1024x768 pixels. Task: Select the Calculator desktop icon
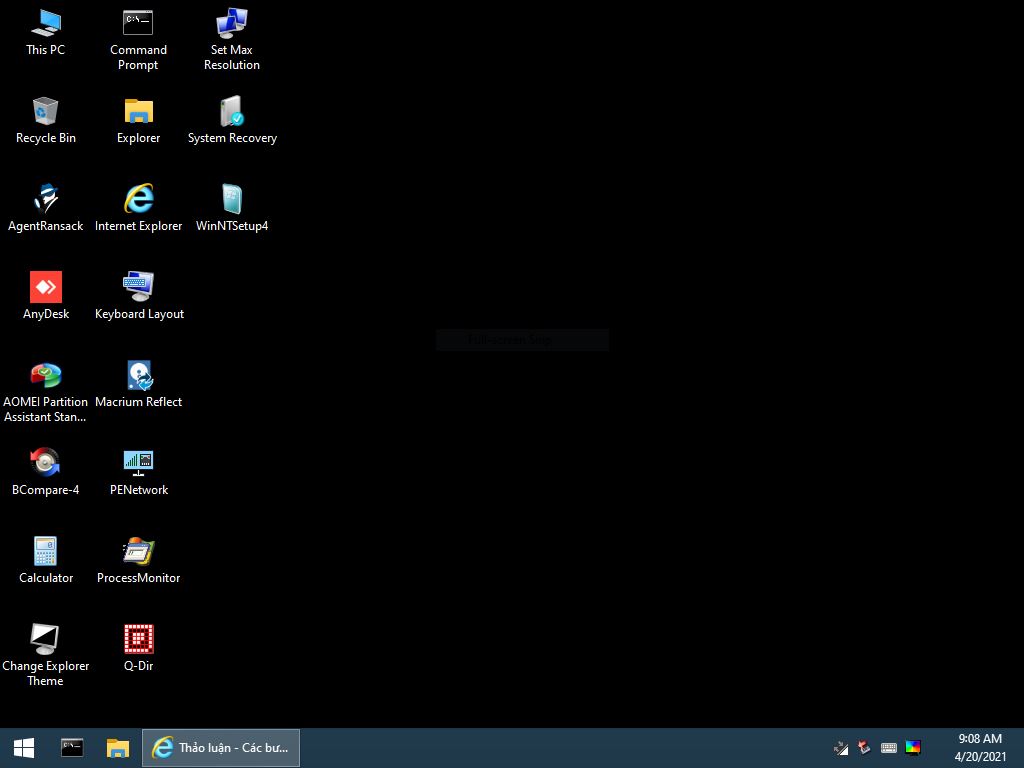(x=46, y=560)
